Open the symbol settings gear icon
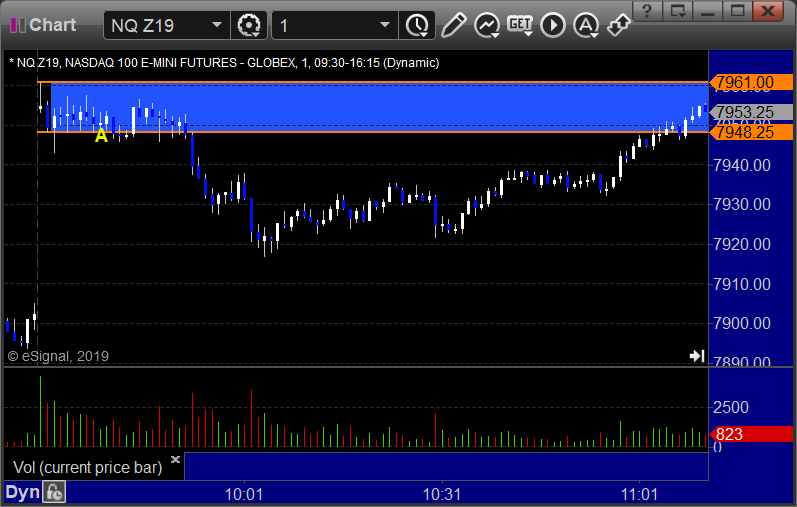Screen dimensions: 797x507 (249, 25)
